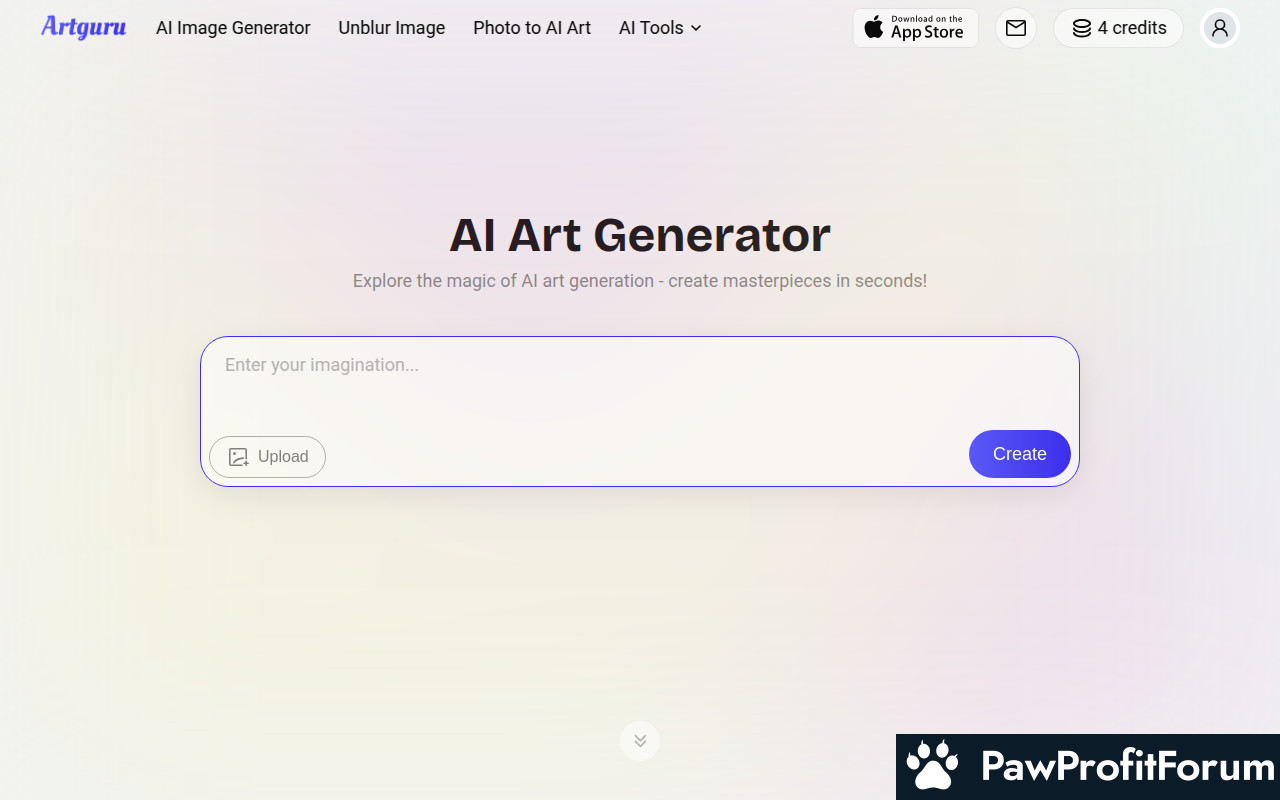Open the AI Tools menu
This screenshot has width=1280, height=800.
[x=660, y=28]
